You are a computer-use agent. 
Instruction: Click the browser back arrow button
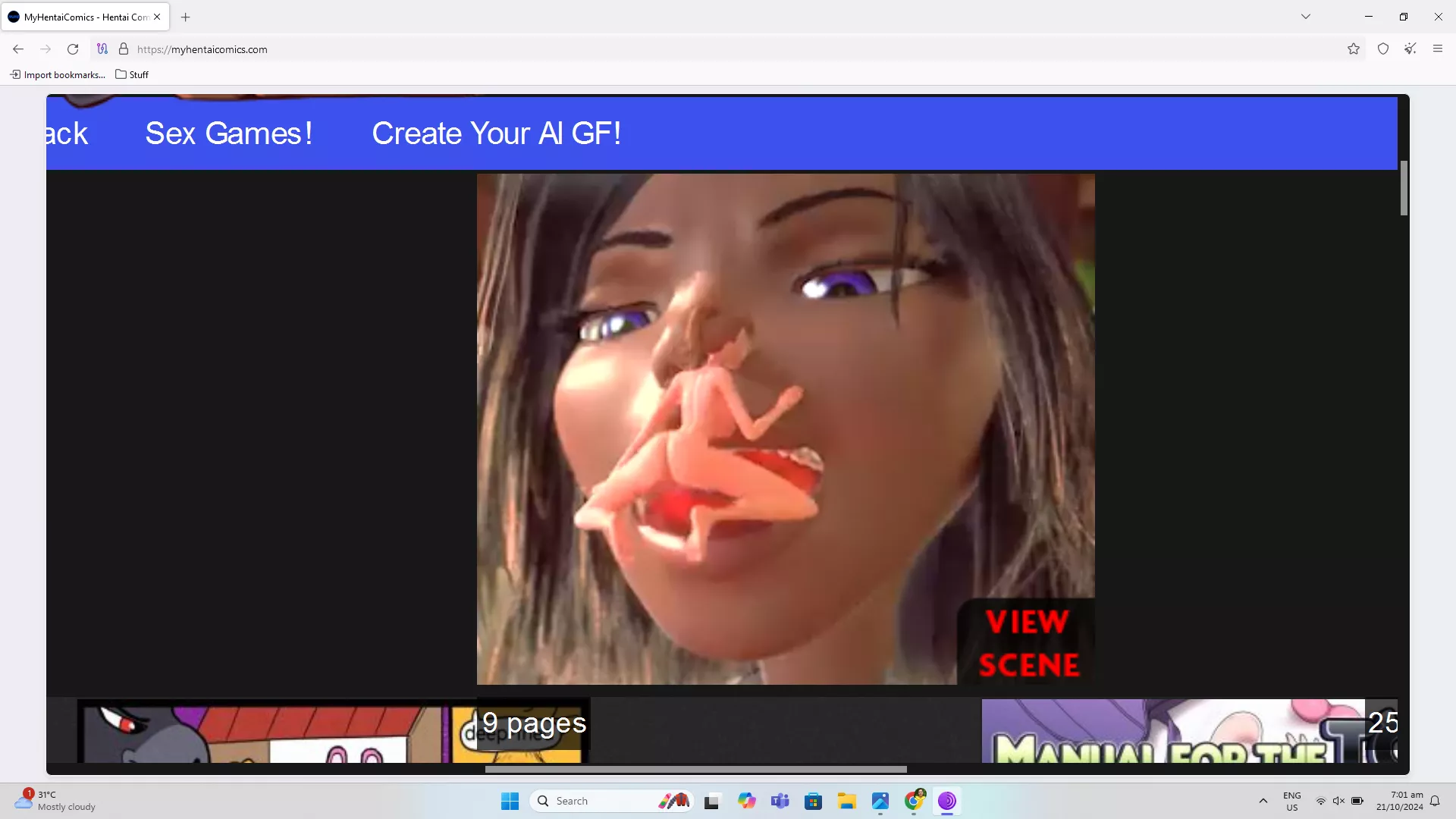(x=18, y=49)
